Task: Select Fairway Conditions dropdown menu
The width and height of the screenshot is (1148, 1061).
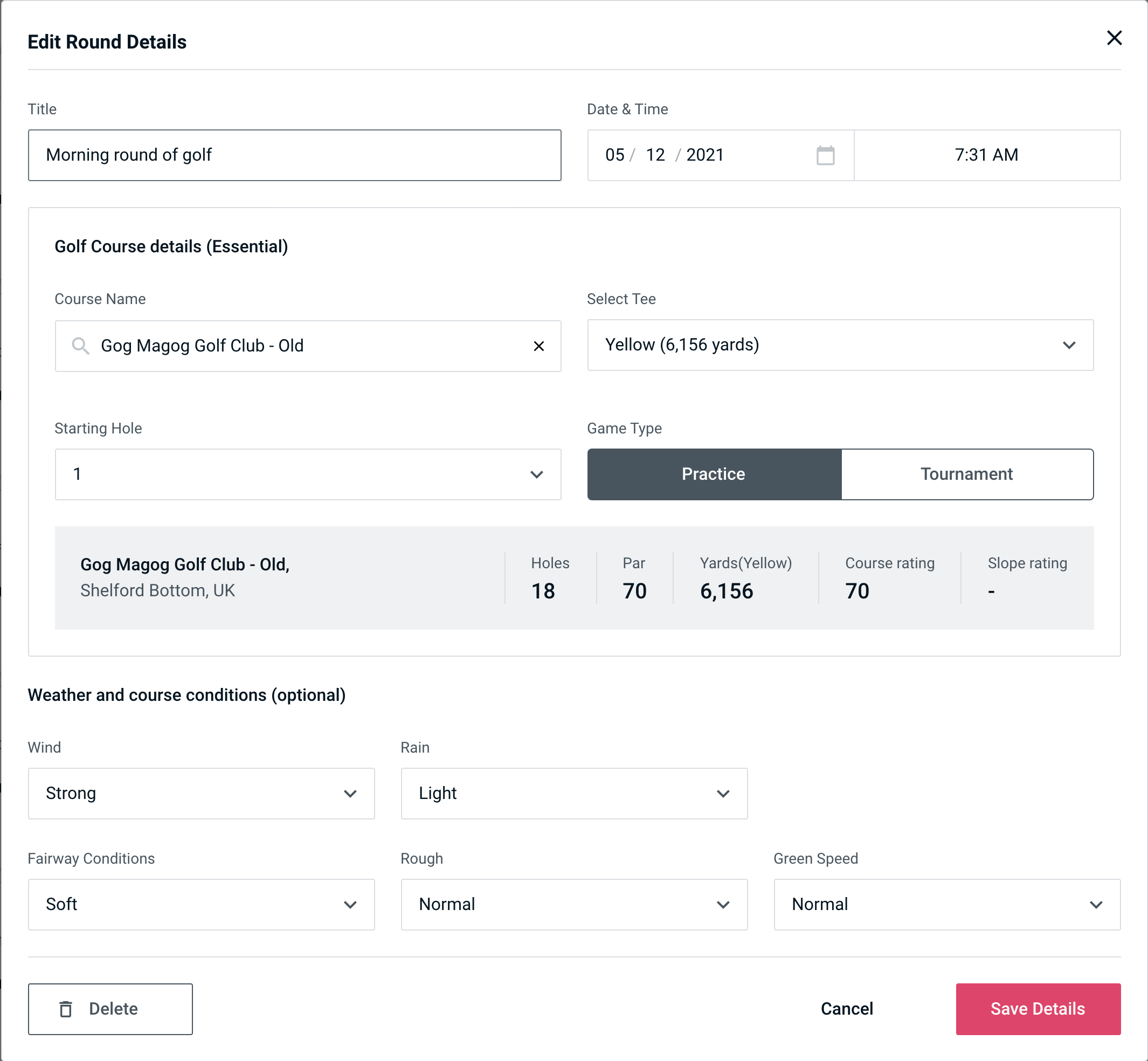Action: click(x=201, y=905)
